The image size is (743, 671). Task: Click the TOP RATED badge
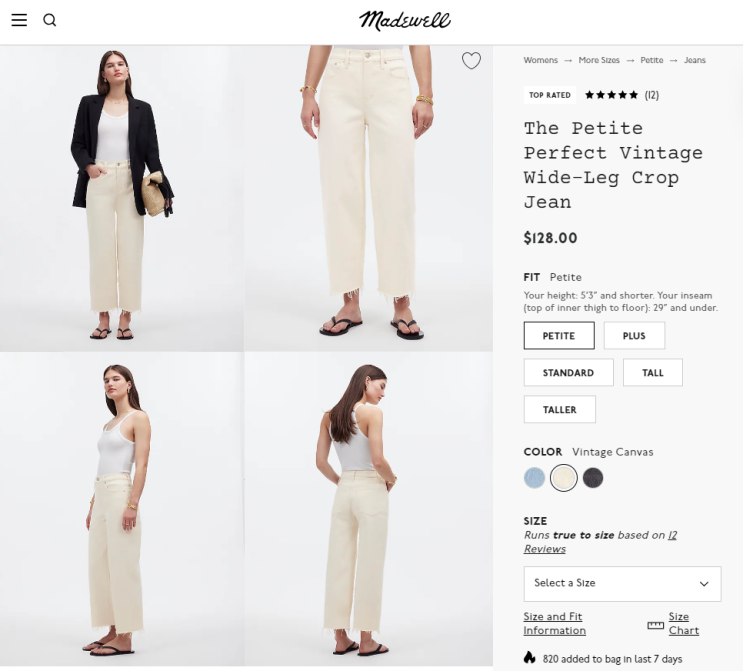550,95
